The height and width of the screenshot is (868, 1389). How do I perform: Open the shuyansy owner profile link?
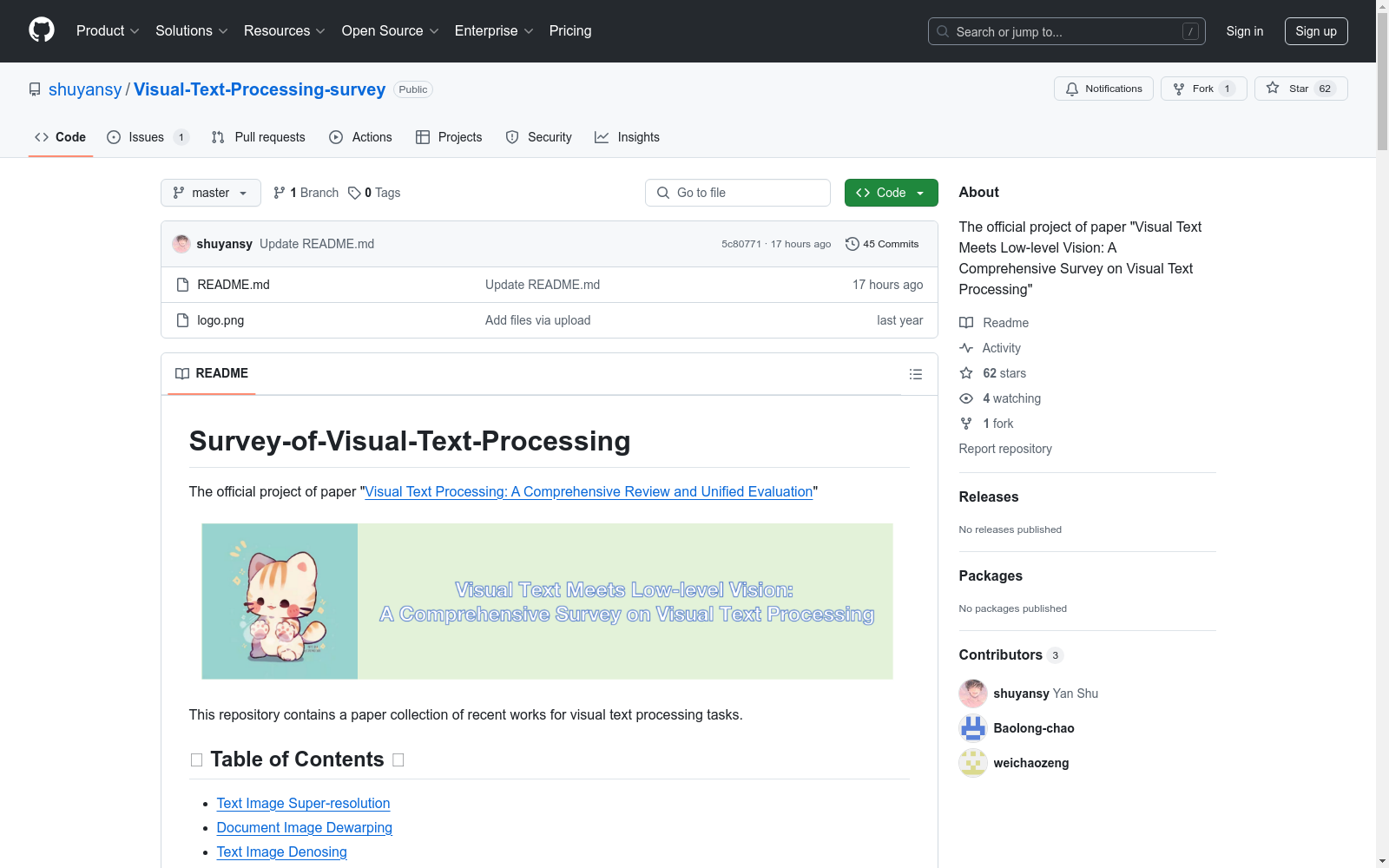[85, 89]
